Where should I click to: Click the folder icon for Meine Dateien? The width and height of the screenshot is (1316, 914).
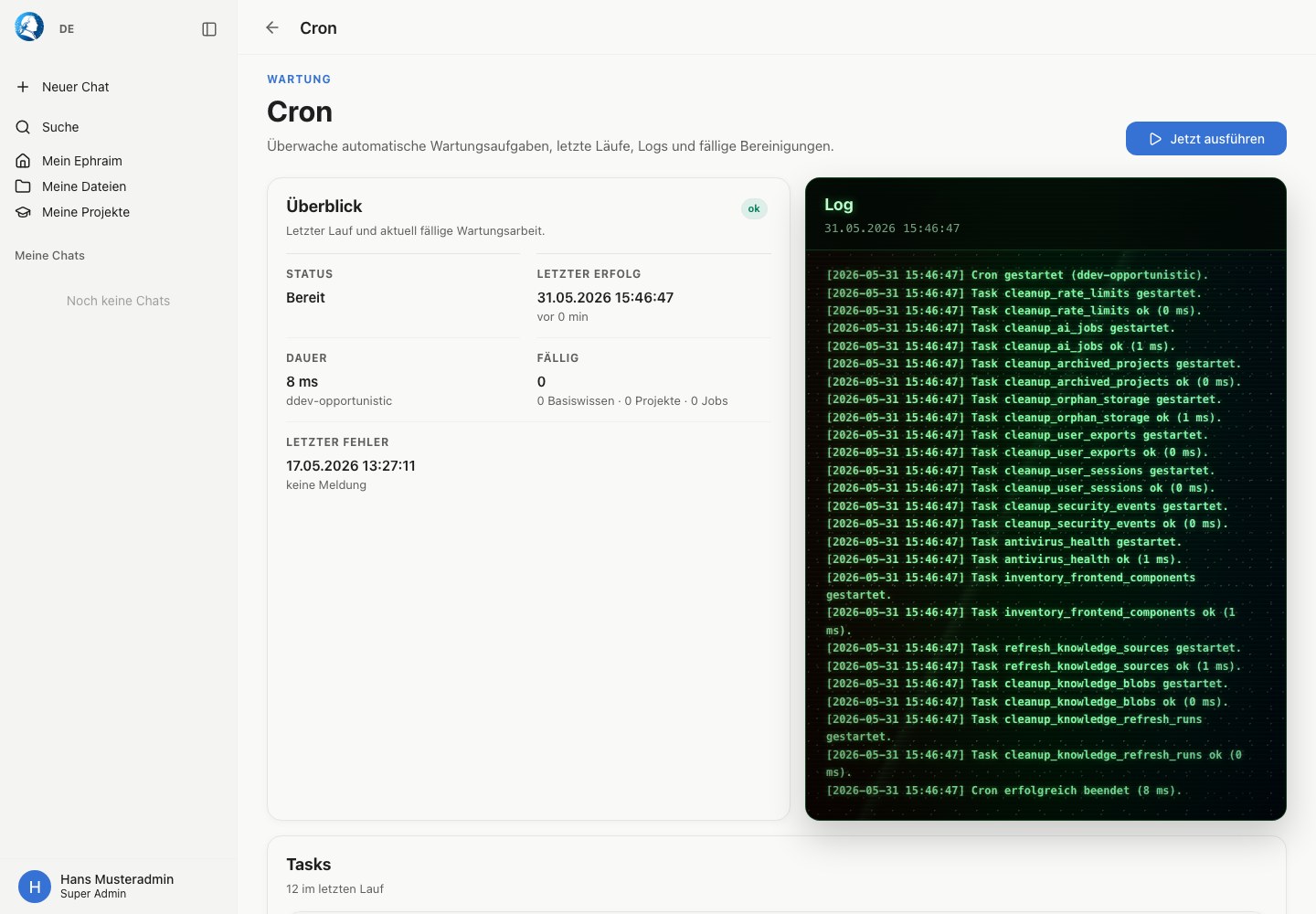23,186
